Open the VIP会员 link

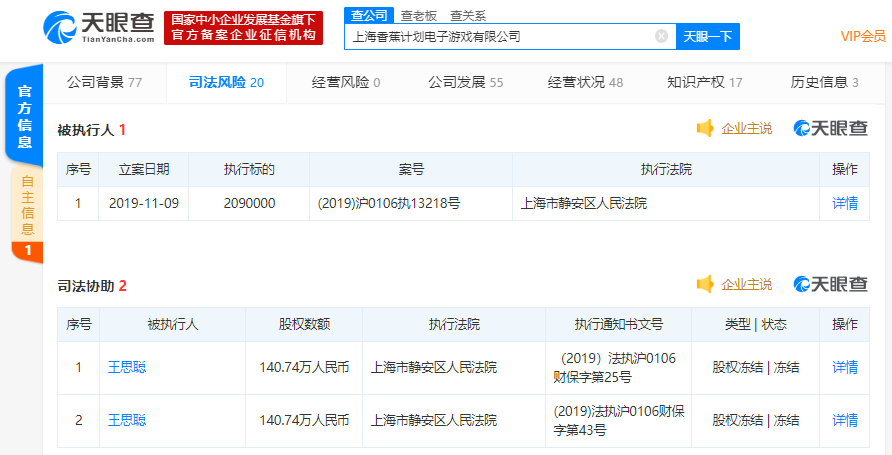[x=863, y=36]
